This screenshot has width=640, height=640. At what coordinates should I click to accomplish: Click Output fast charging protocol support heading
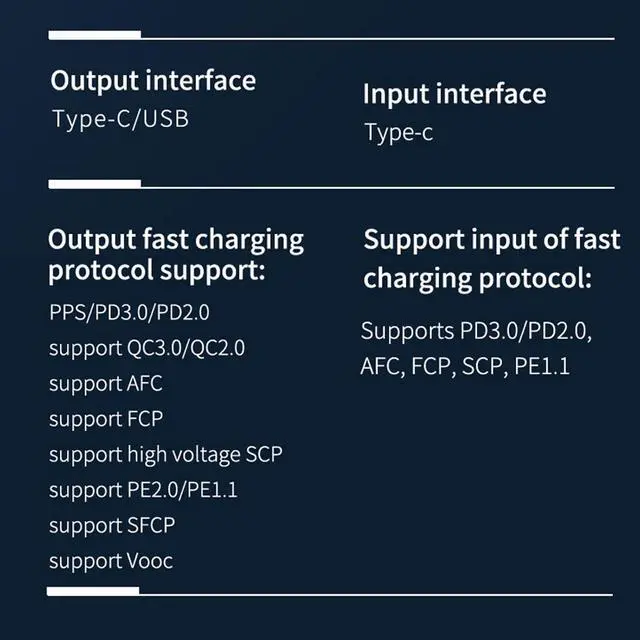point(176,254)
